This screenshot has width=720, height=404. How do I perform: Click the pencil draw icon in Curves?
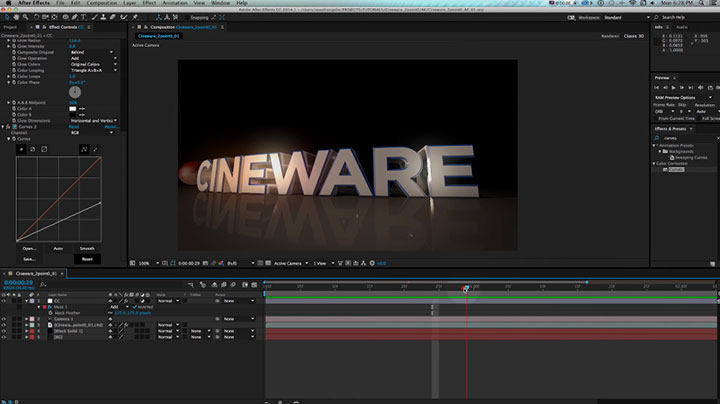pyautogui.click(x=96, y=149)
